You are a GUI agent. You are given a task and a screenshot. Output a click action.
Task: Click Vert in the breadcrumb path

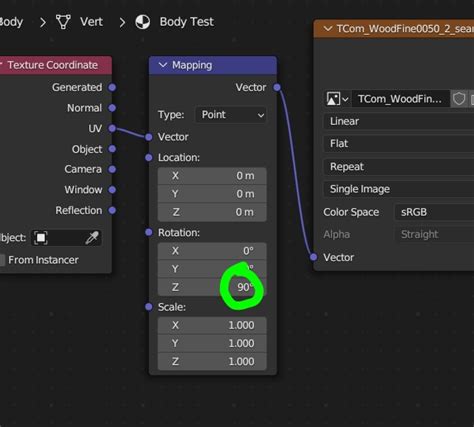pos(91,22)
